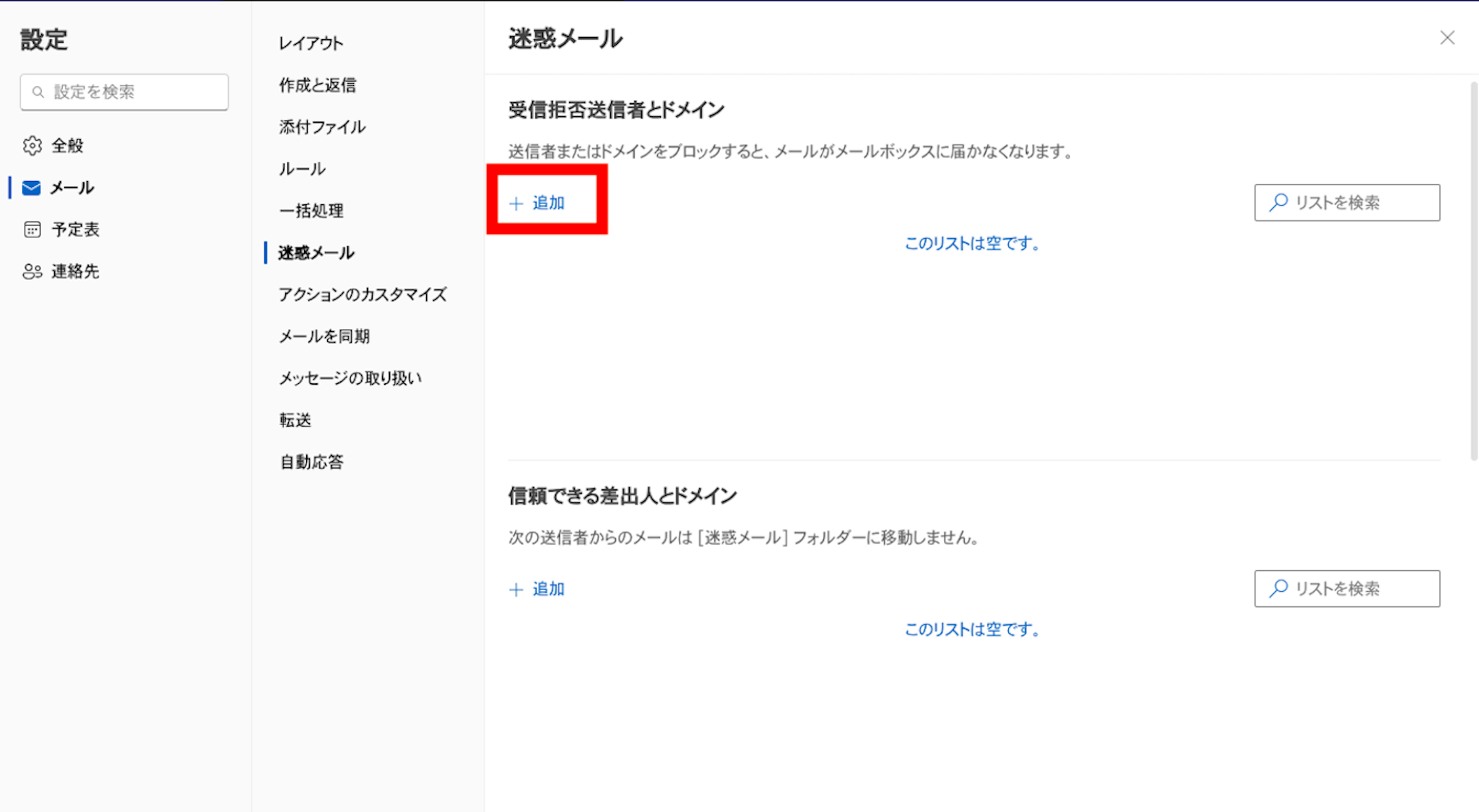This screenshot has width=1479, height=812.
Task: Go to 自動応答 settings
Action: pyautogui.click(x=311, y=462)
